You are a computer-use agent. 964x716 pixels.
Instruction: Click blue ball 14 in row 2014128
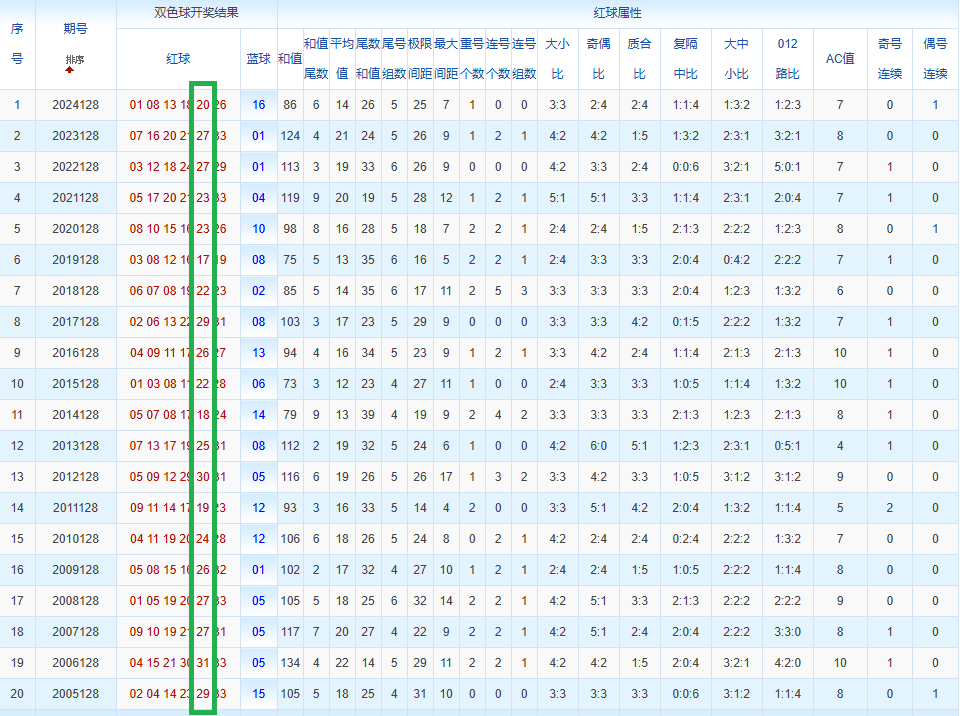(x=259, y=415)
